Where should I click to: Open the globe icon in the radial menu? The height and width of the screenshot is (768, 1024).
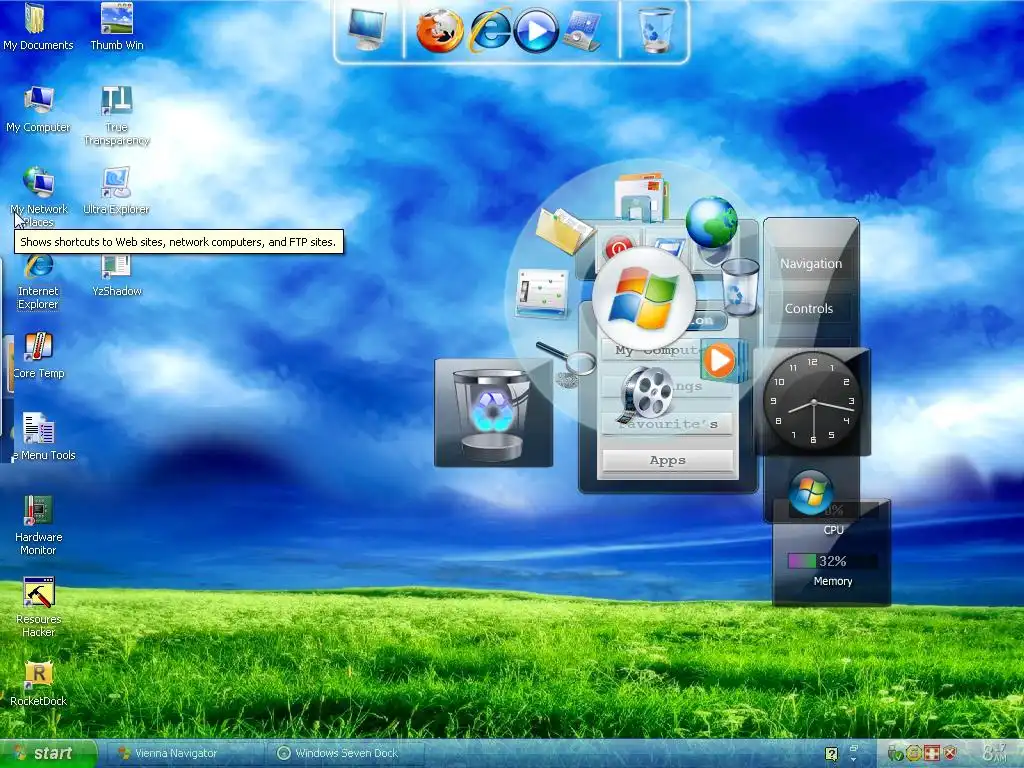pos(712,222)
